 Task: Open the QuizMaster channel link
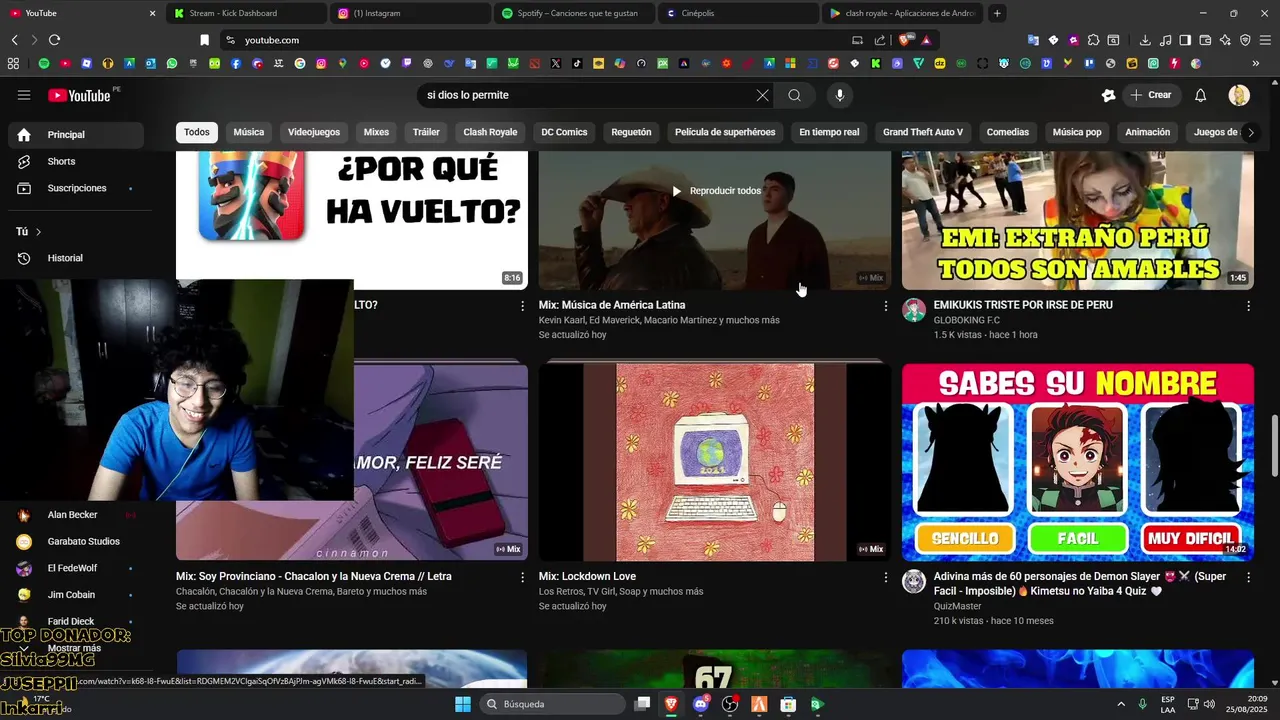click(x=958, y=605)
